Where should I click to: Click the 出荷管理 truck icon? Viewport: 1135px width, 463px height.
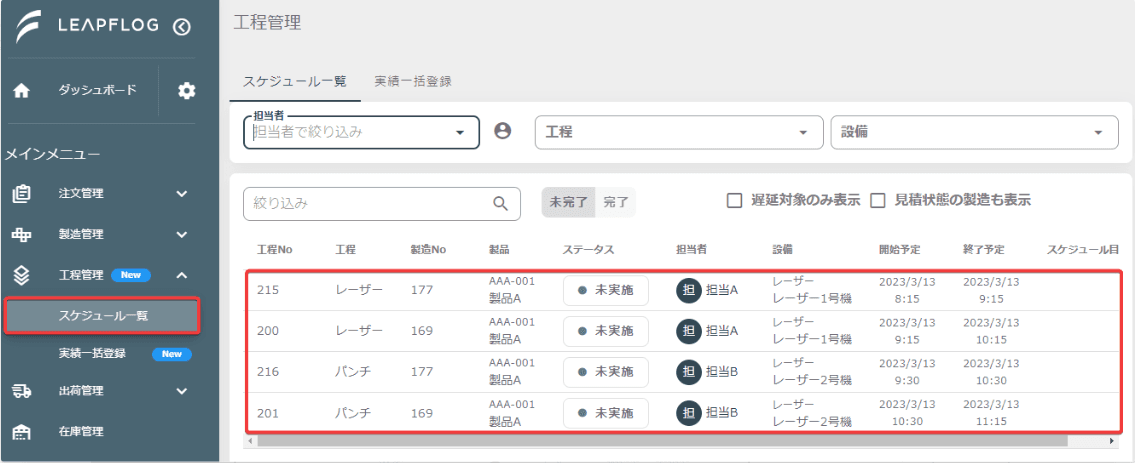(x=22, y=391)
